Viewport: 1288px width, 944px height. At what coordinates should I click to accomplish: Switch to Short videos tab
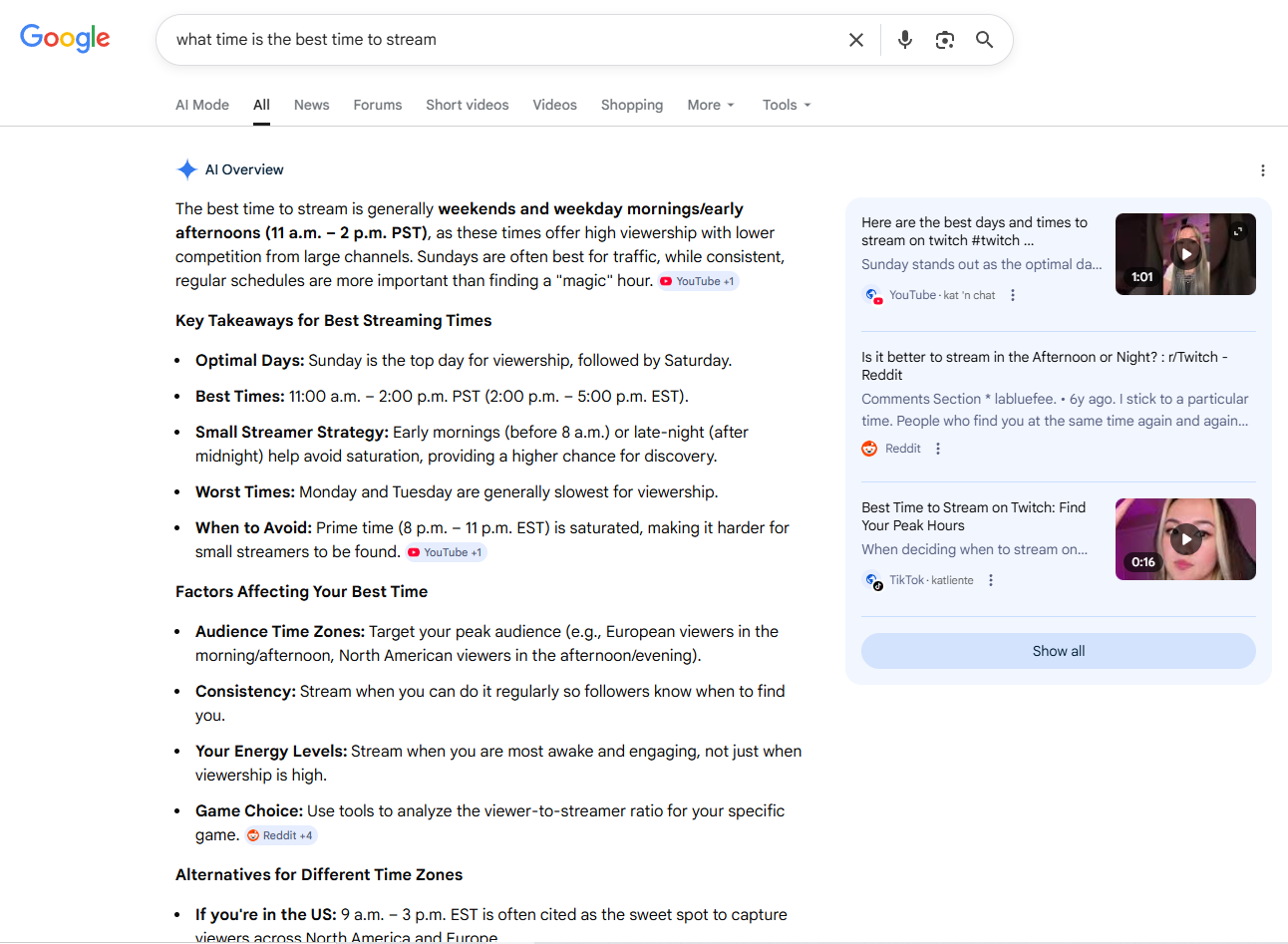coord(467,105)
